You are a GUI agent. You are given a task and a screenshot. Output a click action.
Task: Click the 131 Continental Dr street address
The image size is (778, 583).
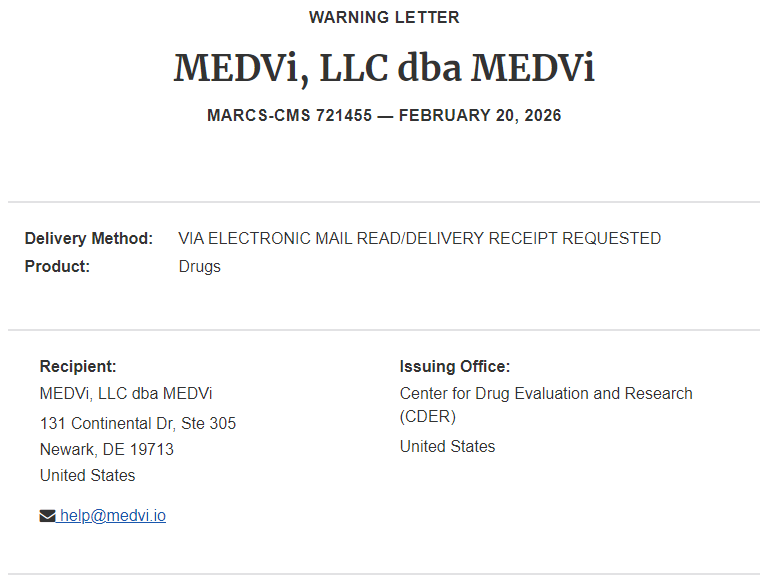138,423
